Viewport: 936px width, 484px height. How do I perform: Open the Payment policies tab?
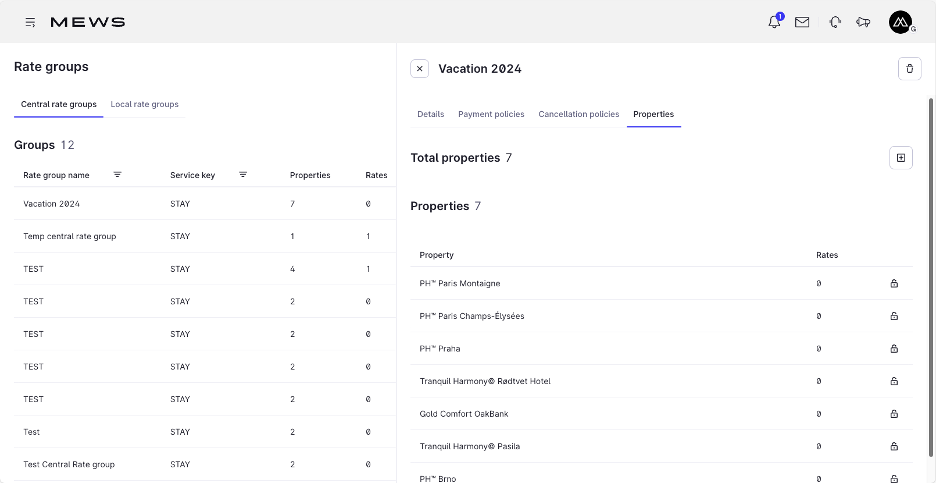(491, 114)
